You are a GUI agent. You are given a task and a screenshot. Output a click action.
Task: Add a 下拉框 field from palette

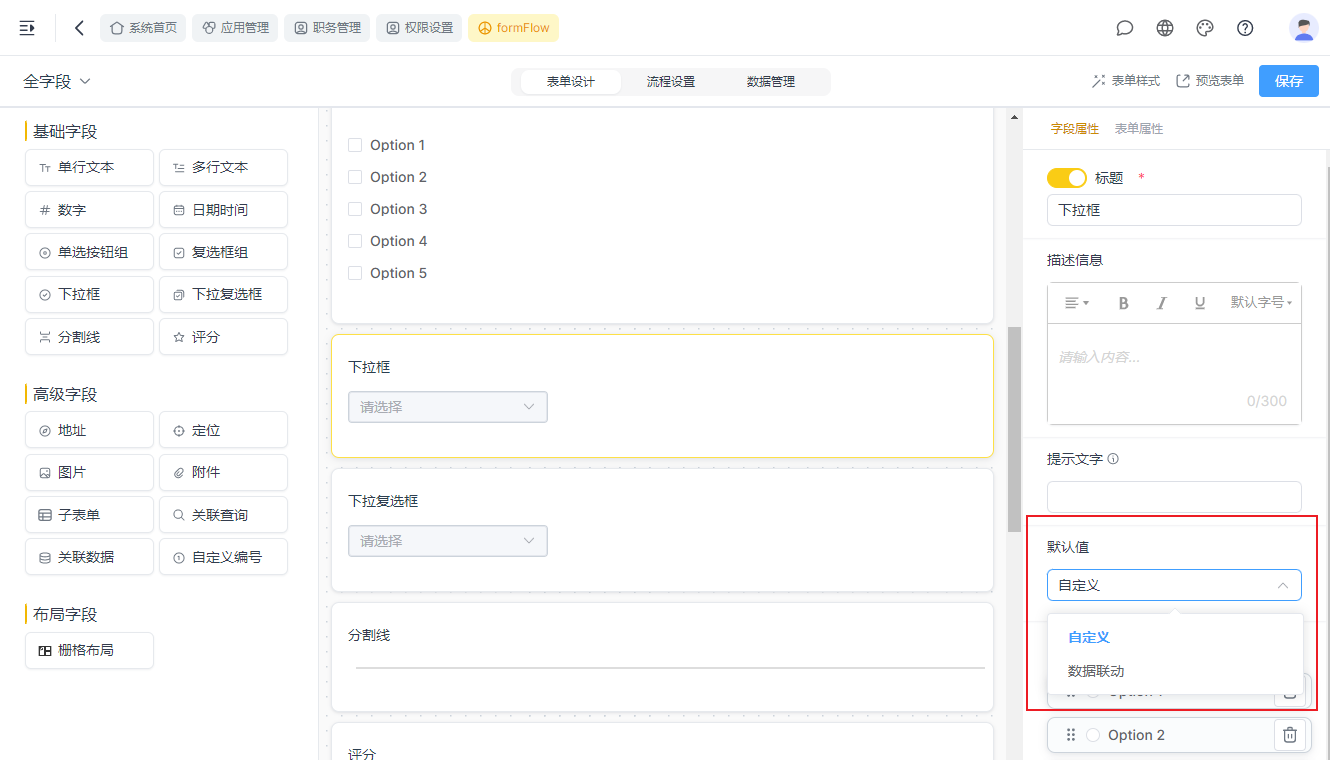(x=89, y=294)
